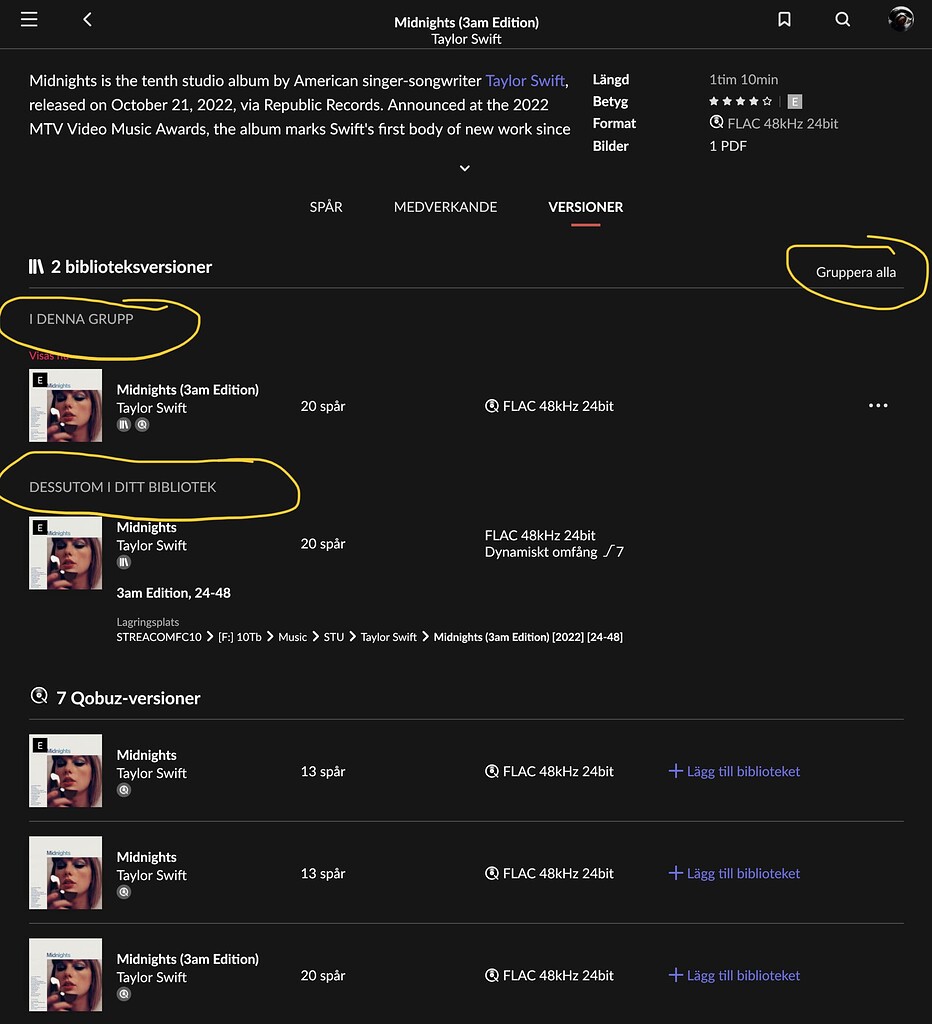This screenshot has height=1024, width=932.
Task: Go back with the left arrow
Action: (x=87, y=20)
